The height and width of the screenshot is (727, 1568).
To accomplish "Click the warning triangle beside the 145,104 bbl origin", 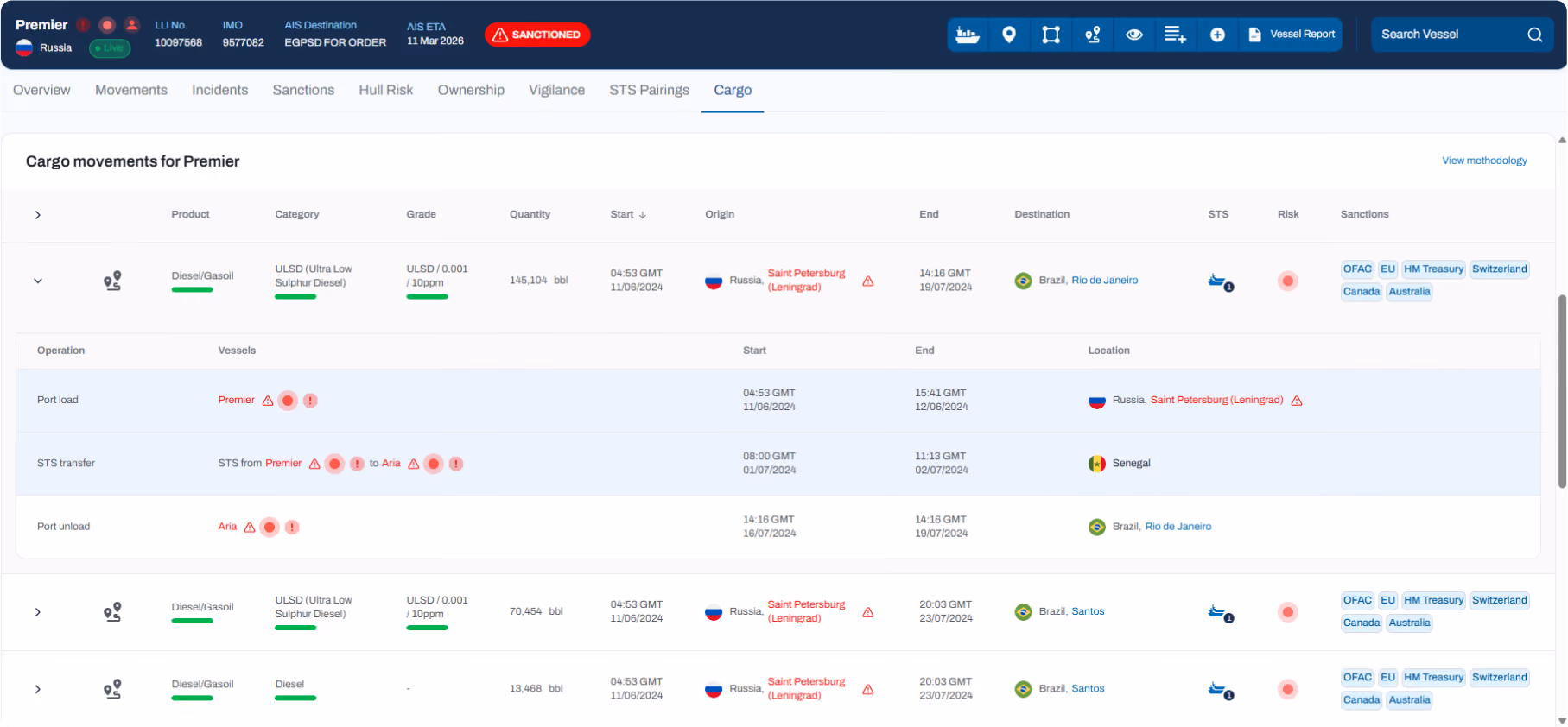I will click(x=868, y=281).
